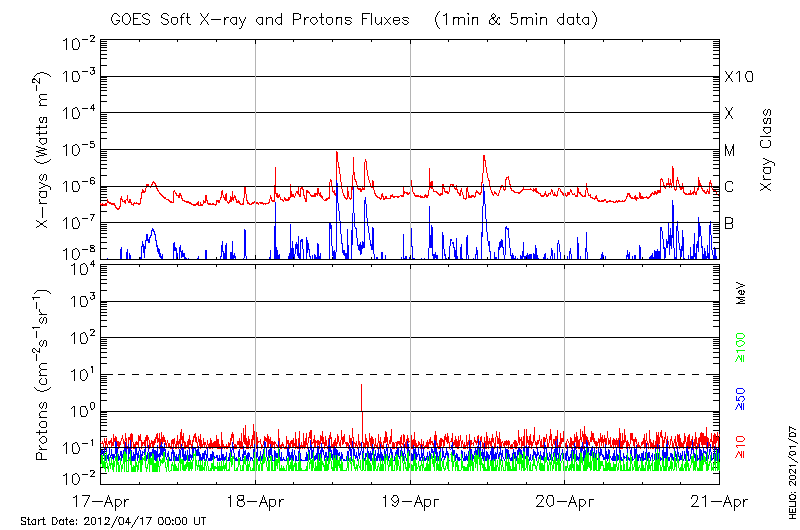Click the rotated 'Xray Class' axis title
Image resolution: width=800 pixels, height=530 pixels.
[x=766, y=150]
